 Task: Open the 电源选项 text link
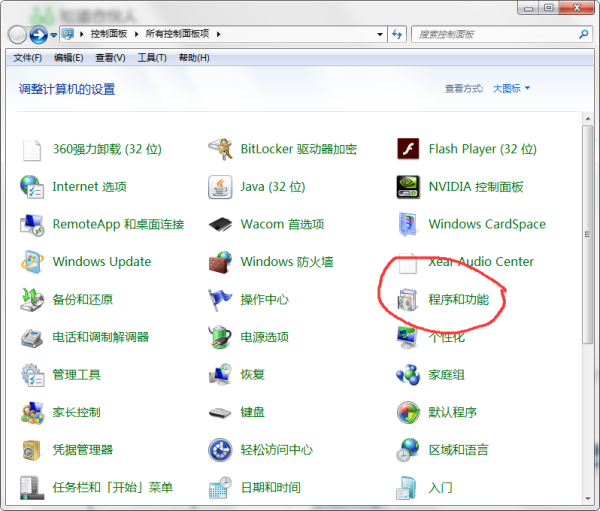[264, 337]
